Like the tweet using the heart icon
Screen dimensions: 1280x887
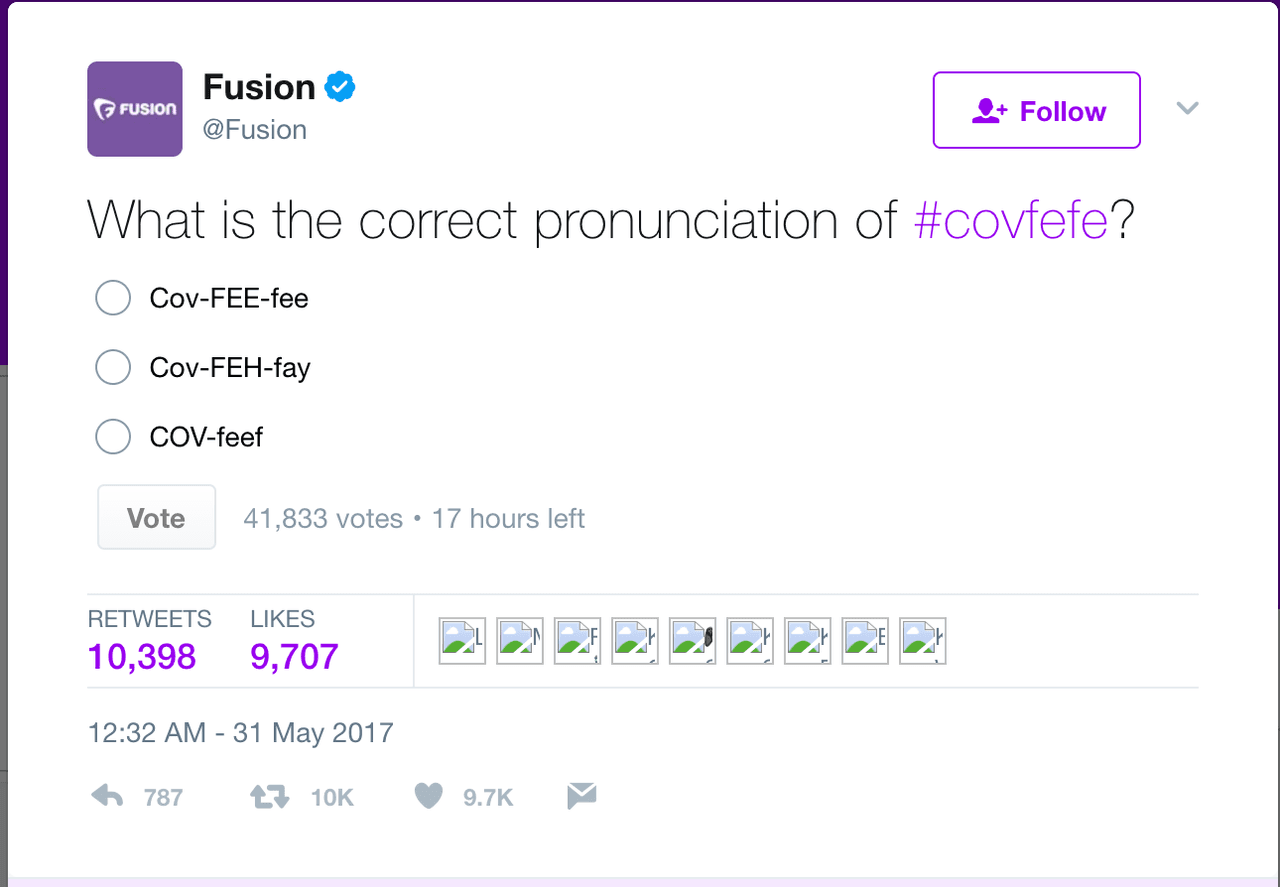pos(427,795)
